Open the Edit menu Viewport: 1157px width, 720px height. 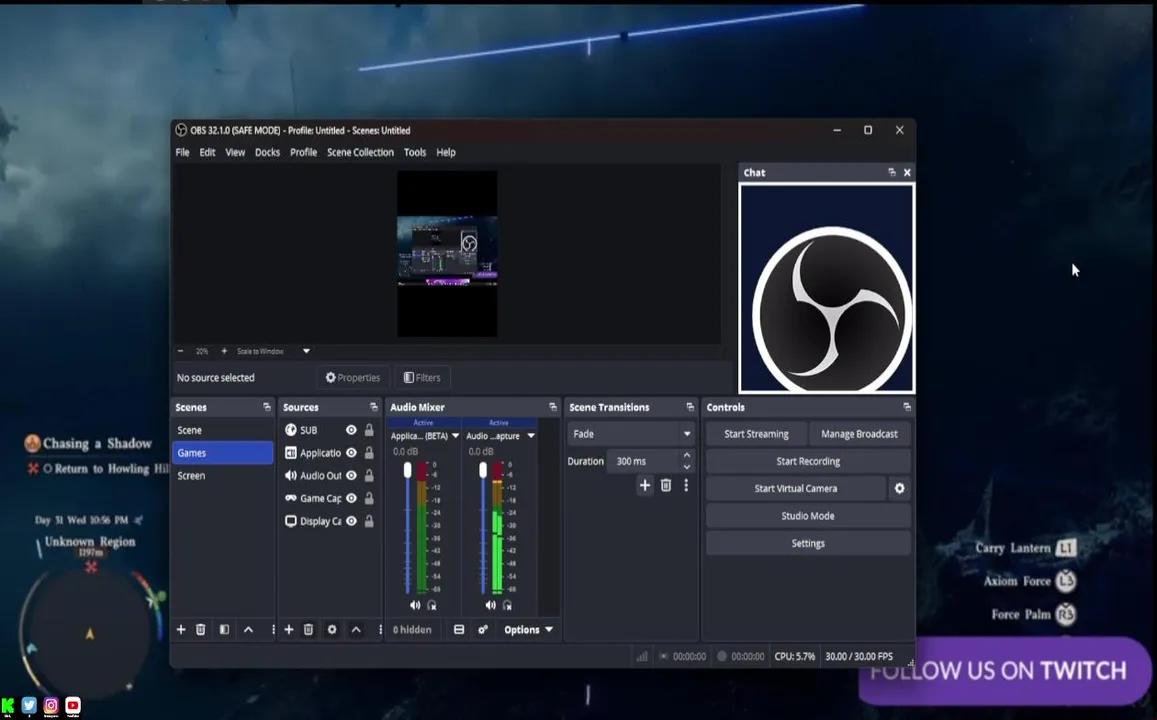(207, 152)
